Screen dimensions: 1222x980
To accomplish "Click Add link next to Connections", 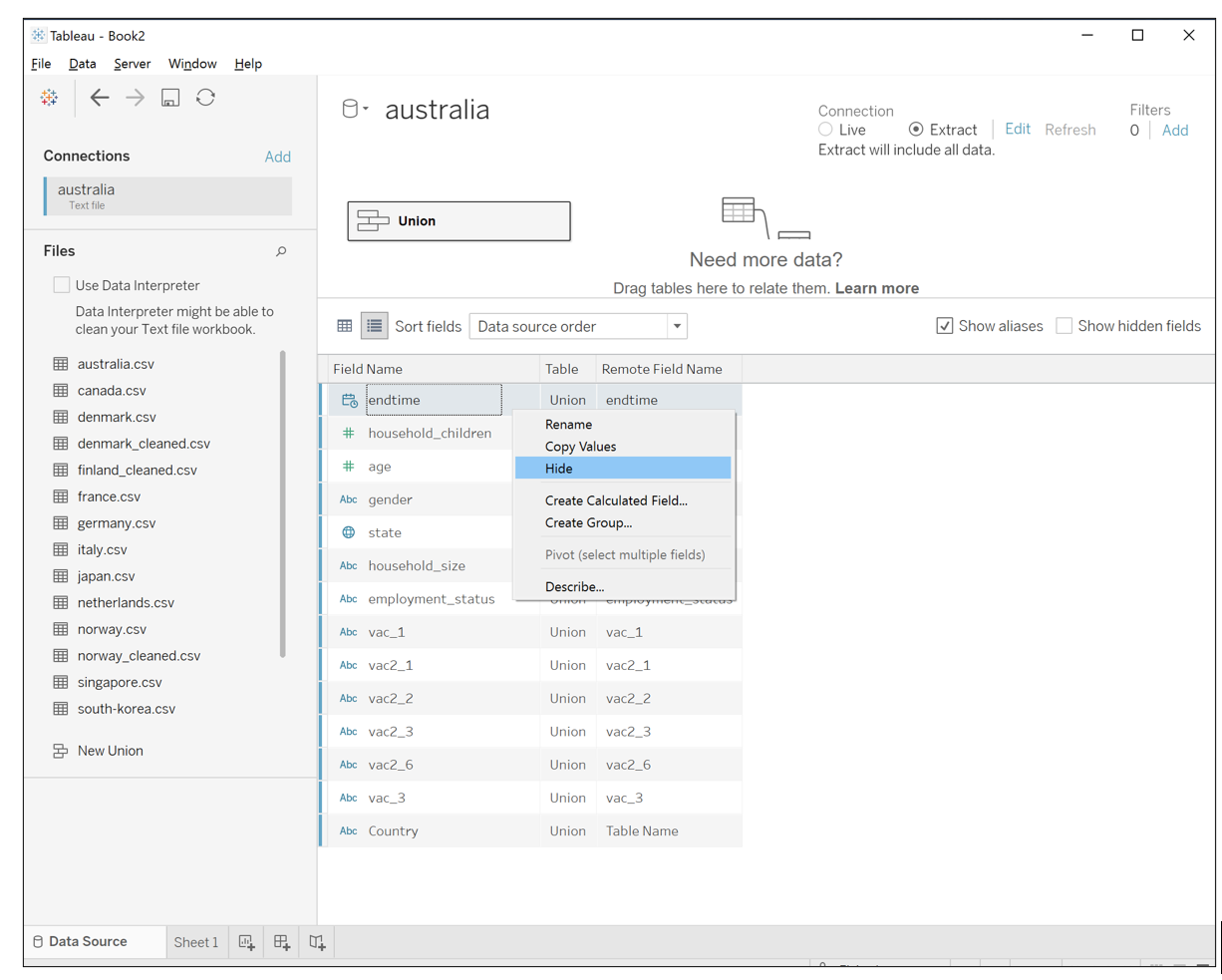I will pyautogui.click(x=277, y=157).
